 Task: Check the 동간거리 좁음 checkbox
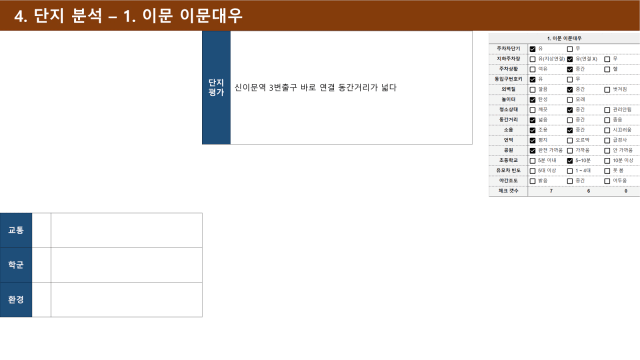607,120
